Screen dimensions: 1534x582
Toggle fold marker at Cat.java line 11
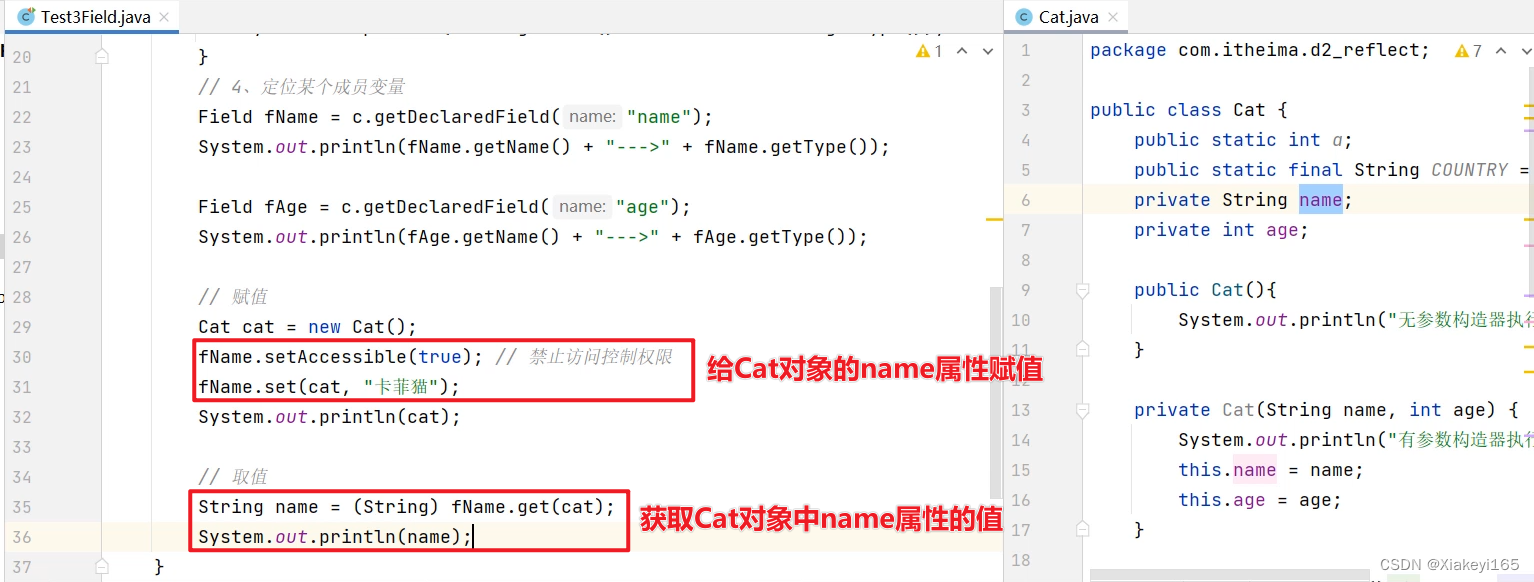(1081, 349)
